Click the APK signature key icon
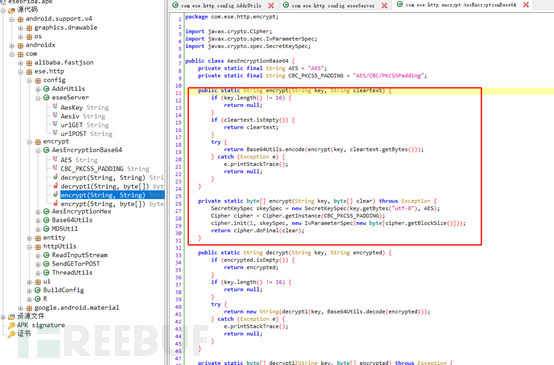Screen dimensions: 554x365 click(x=12, y=325)
